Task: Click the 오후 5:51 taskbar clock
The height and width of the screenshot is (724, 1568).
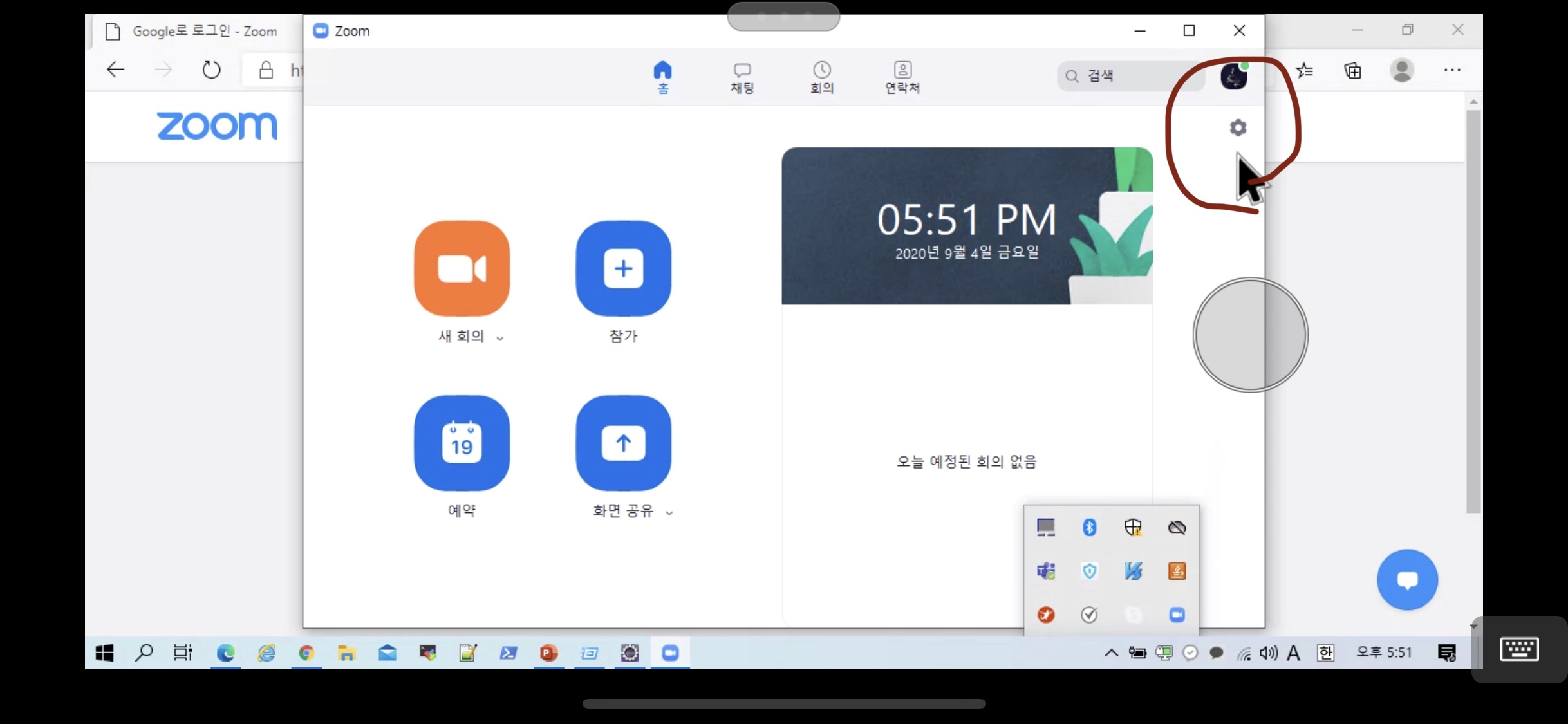Action: (1384, 653)
